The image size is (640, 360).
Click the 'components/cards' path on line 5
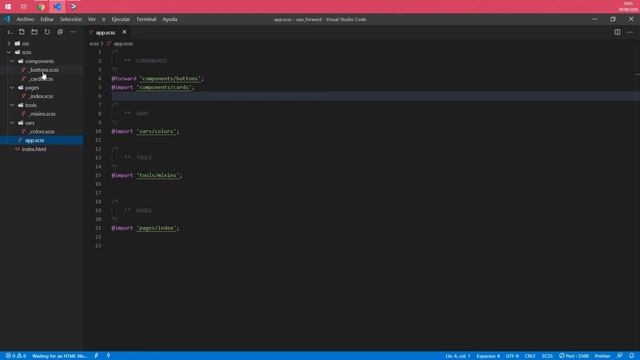(164, 87)
